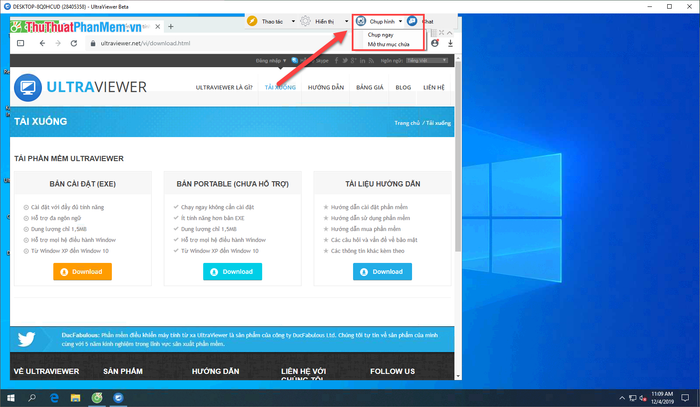The image size is (700, 407).
Task: Collapse the UltraViewer toolbar with chevron-up icon
Action: 450,33
